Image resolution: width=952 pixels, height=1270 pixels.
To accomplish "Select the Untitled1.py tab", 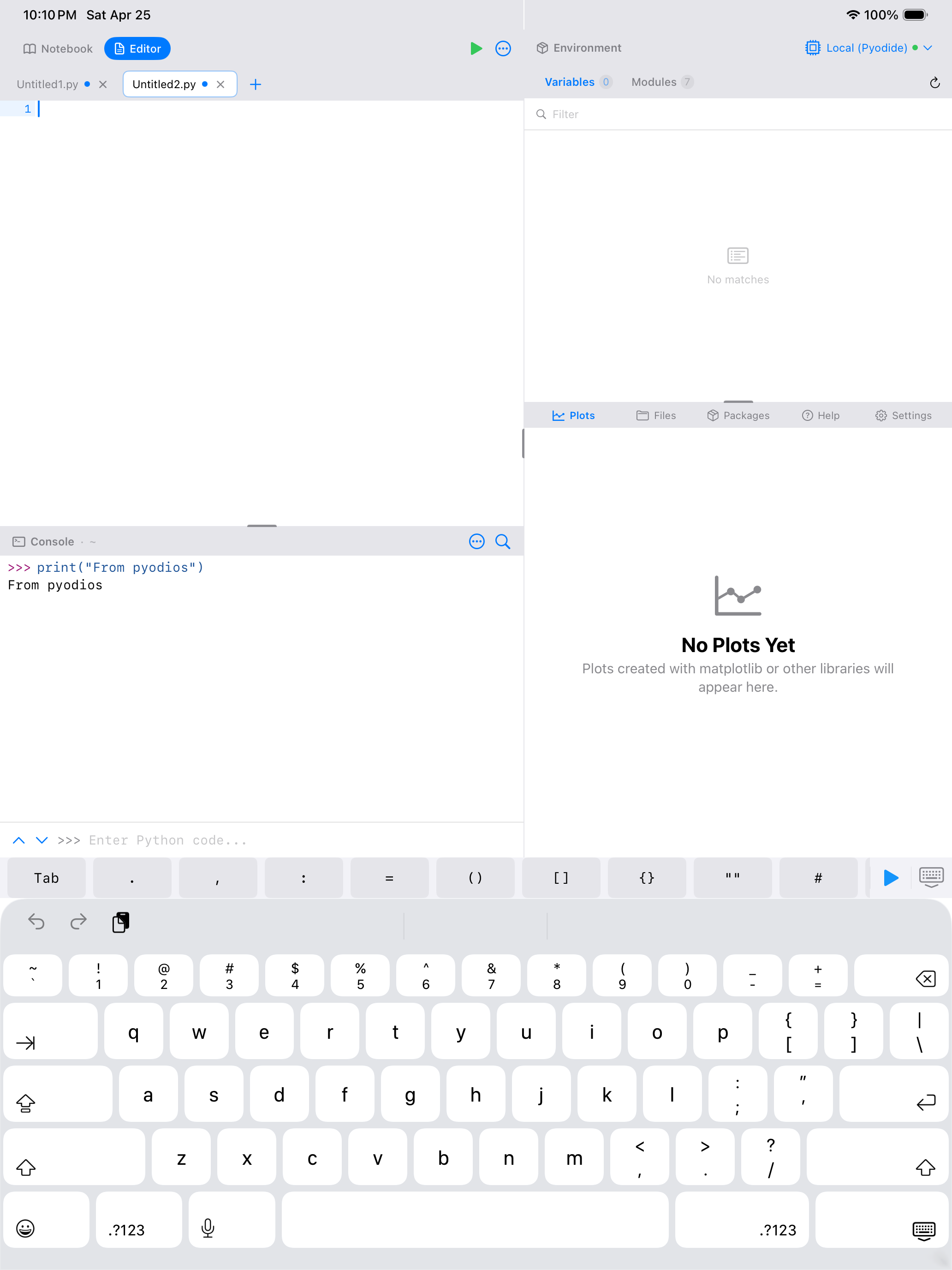I will tap(48, 84).
